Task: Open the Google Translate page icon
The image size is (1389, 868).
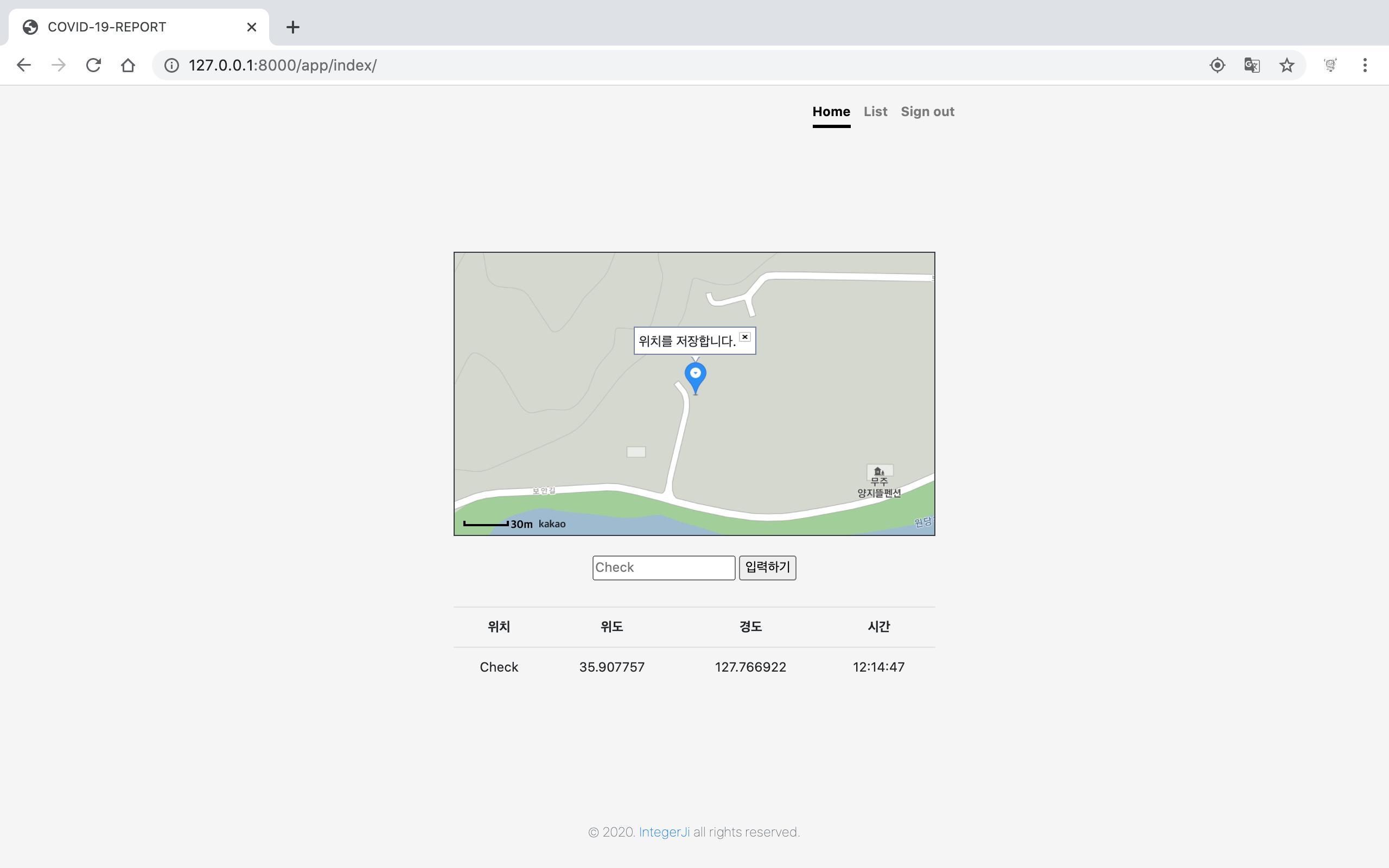Action: tap(1252, 65)
